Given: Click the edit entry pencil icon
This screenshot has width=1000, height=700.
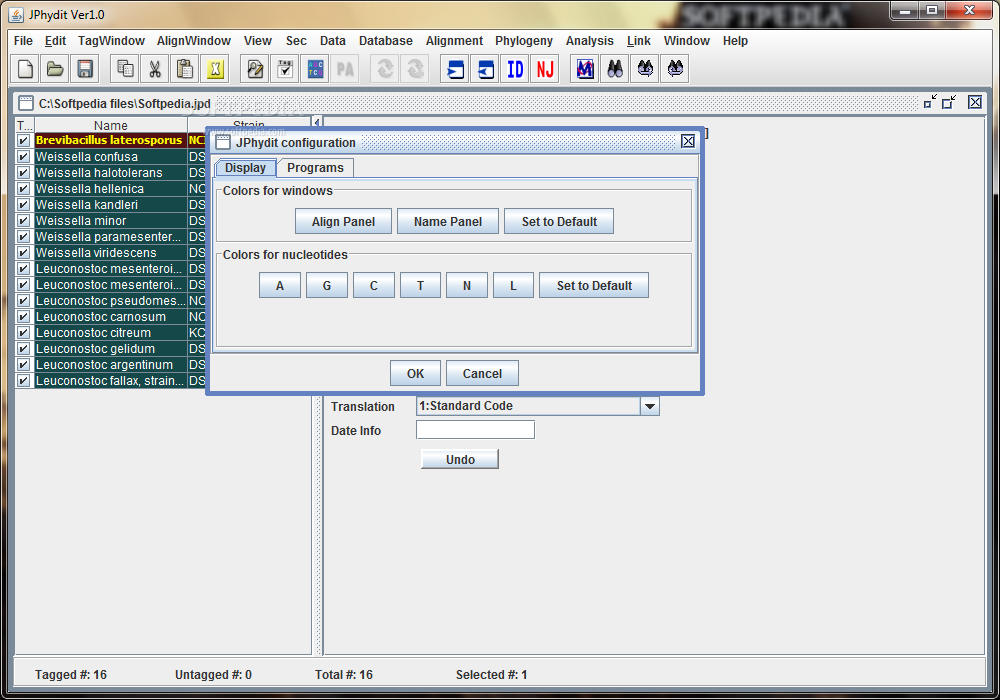Looking at the screenshot, I should pyautogui.click(x=255, y=69).
